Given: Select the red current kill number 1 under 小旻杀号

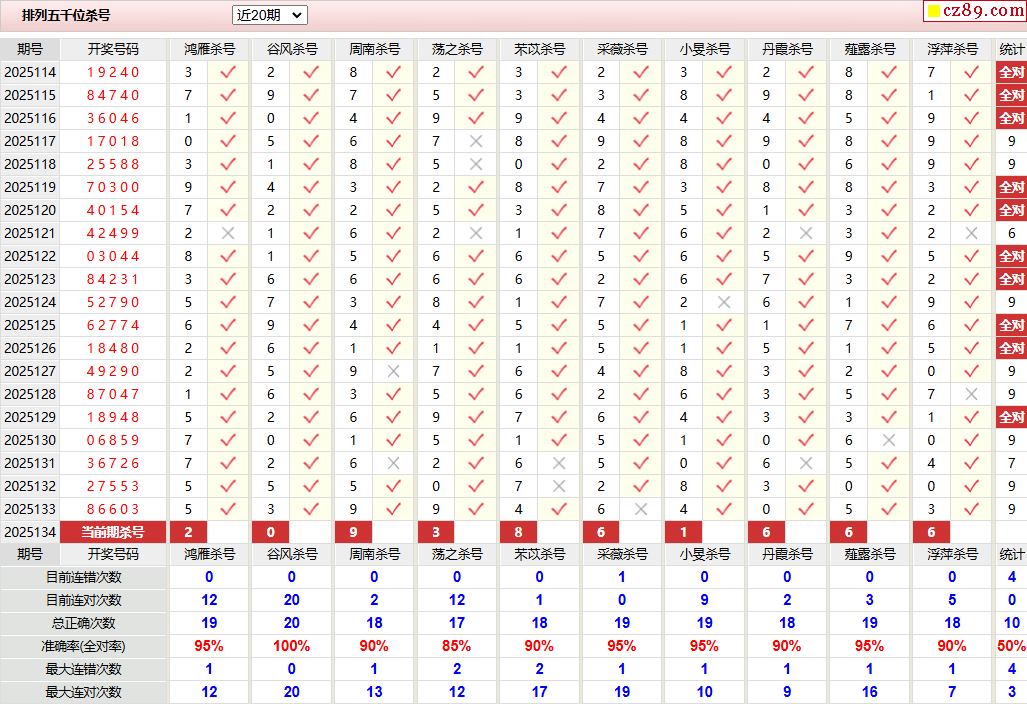Looking at the screenshot, I should pos(684,532).
